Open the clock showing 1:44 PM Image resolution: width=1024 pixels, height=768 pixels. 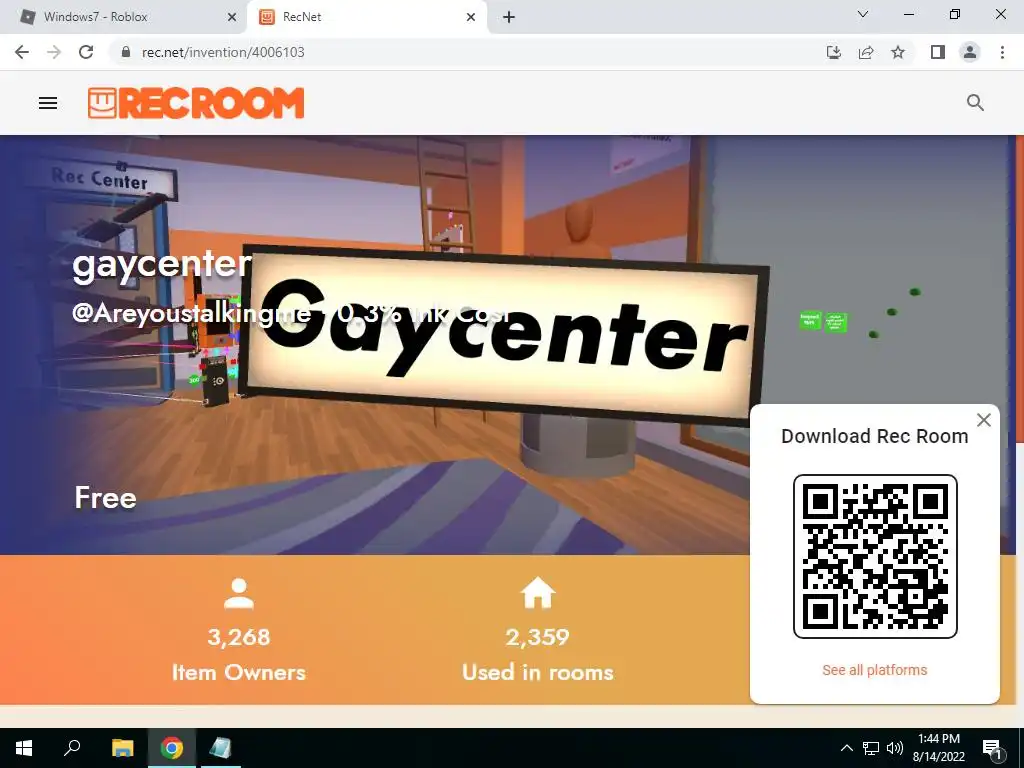tap(938, 748)
